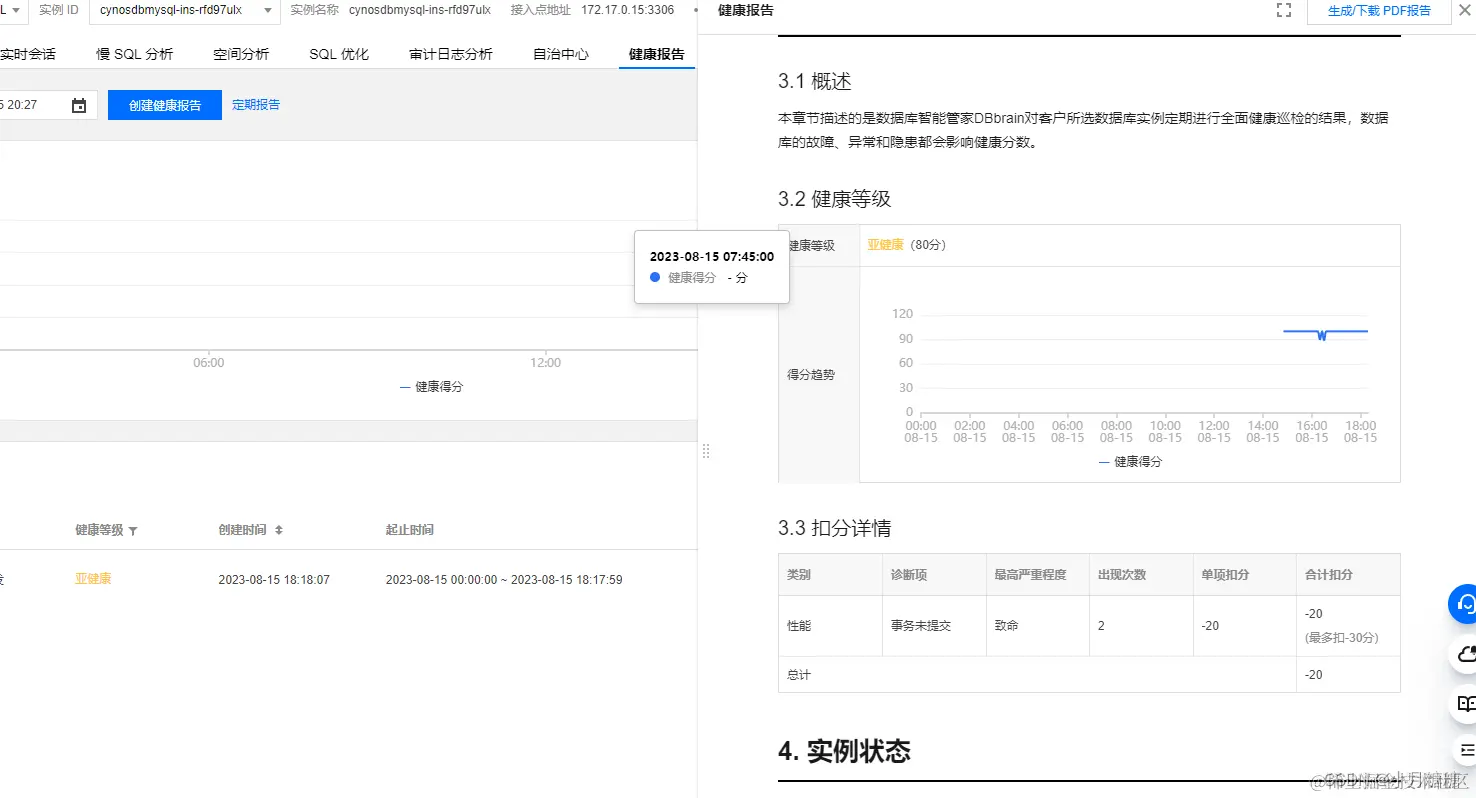
Task: Click the fullscreen icon beside 生成/下载 PDF报告
Action: click(x=1284, y=10)
